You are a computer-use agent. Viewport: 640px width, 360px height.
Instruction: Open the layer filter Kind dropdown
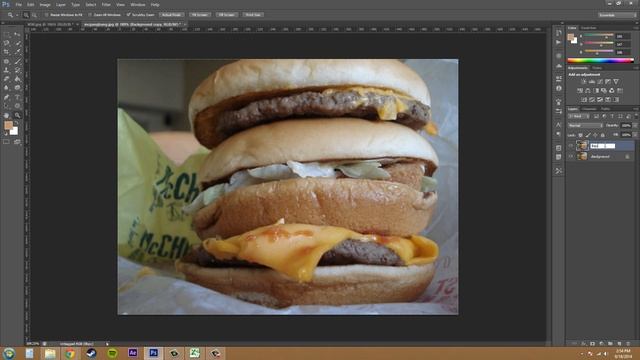pos(578,116)
